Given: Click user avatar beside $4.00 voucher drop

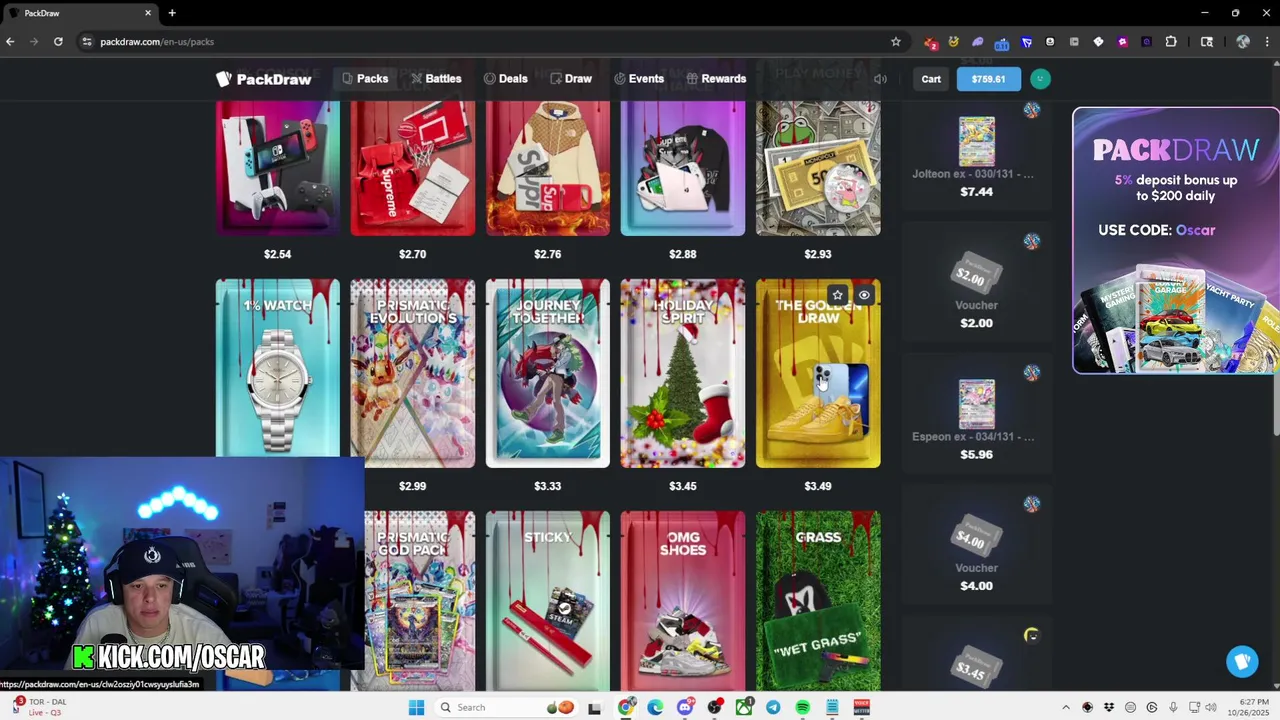Looking at the screenshot, I should 1031,504.
